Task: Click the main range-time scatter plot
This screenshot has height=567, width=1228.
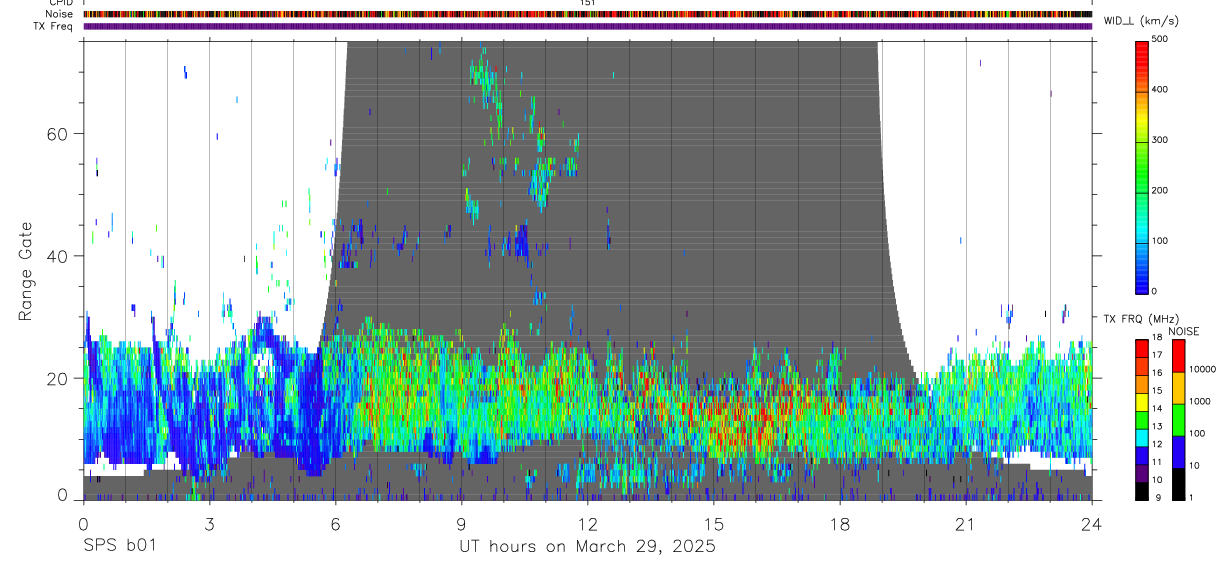Action: point(587,270)
